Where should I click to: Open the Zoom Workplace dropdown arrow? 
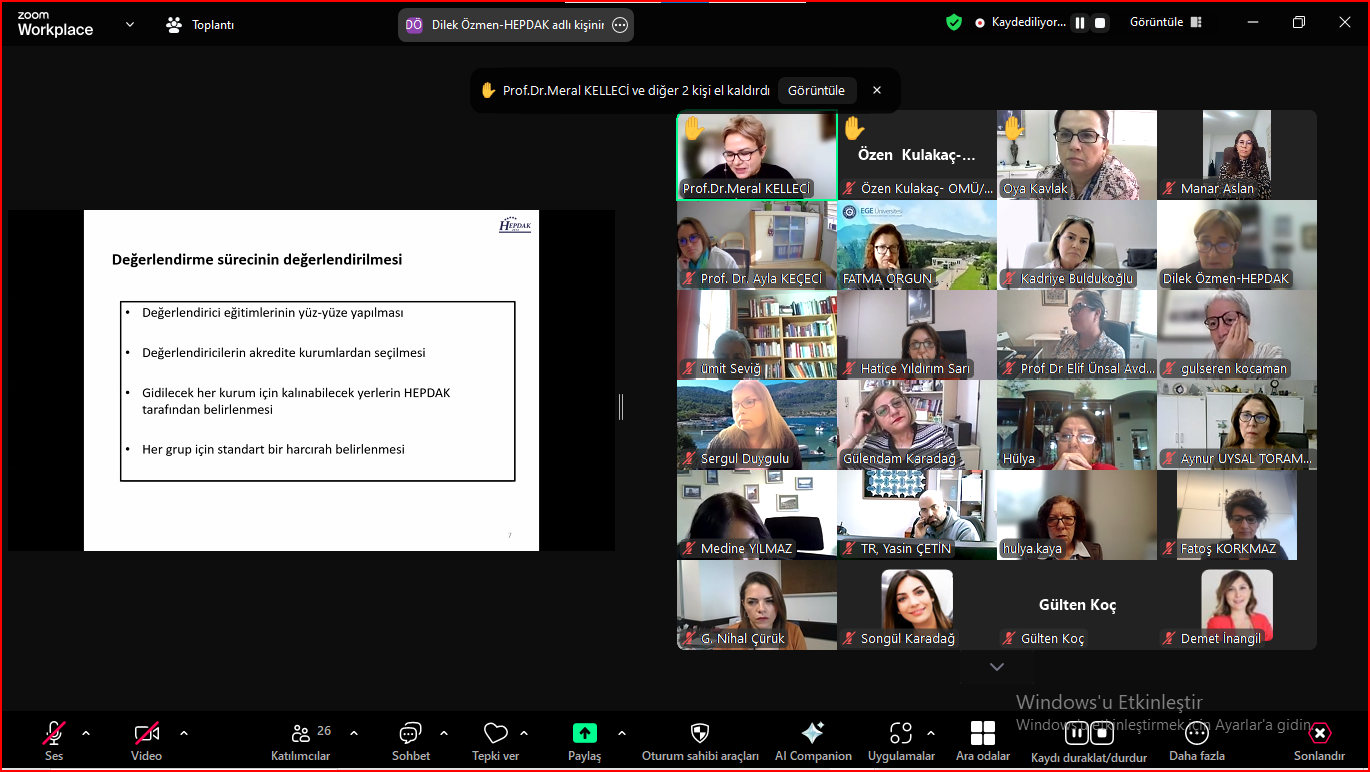tap(130, 24)
